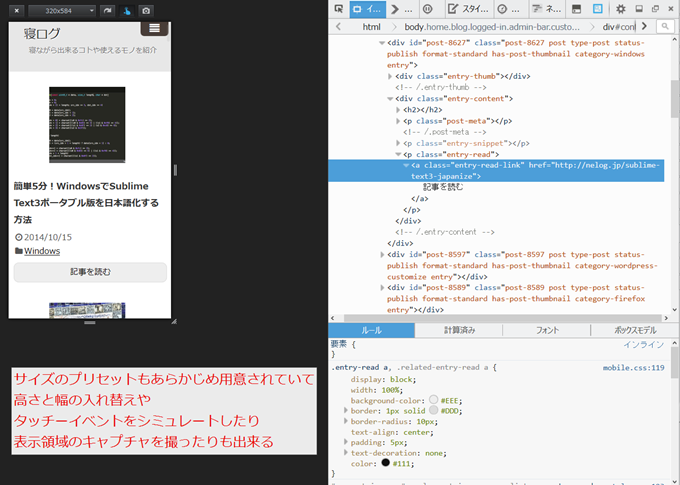The width and height of the screenshot is (680, 485).
Task: Click the HTML search field
Action: [665, 27]
